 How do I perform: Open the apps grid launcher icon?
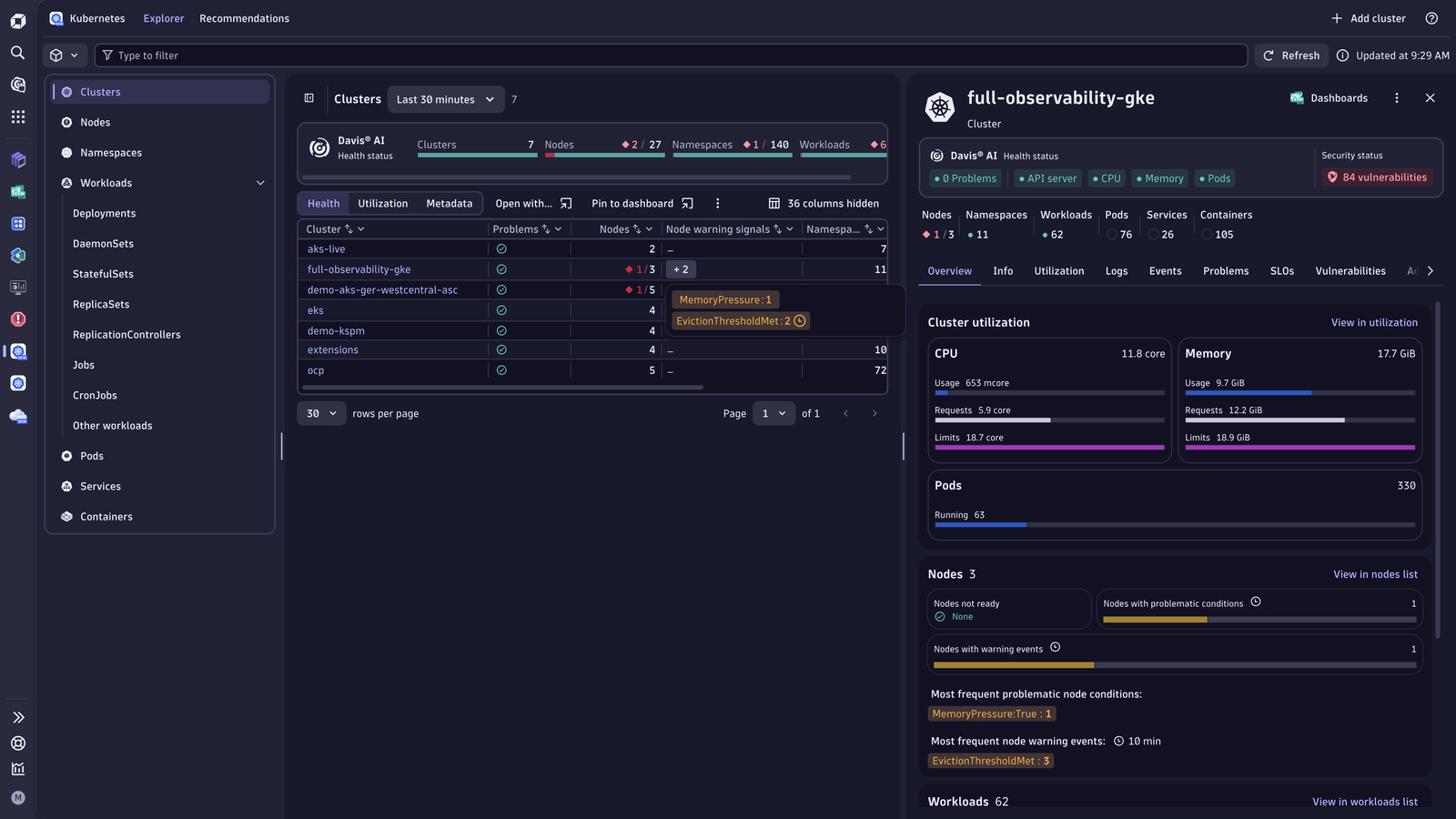coord(17,116)
